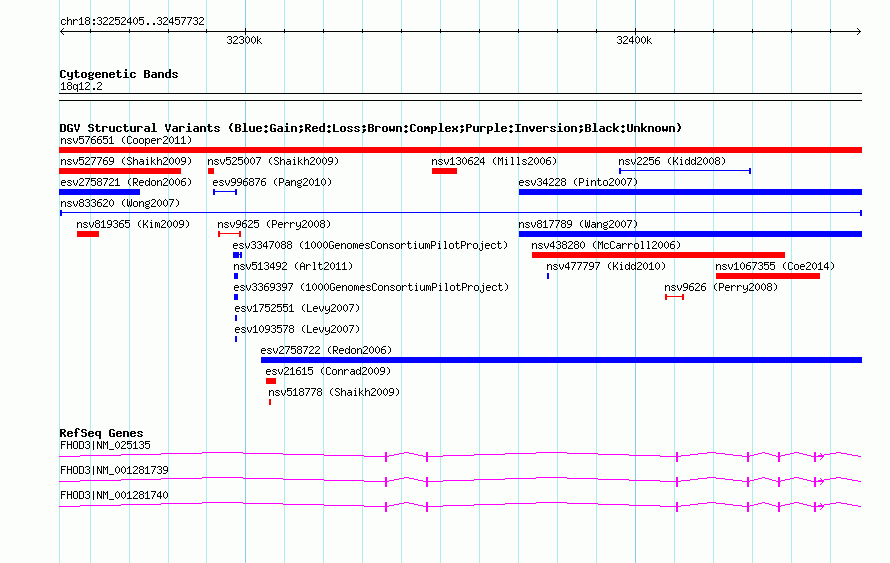Select the nsv819365 (Kim2009) label
Screen dimensions: 890x563
[x=133, y=224]
